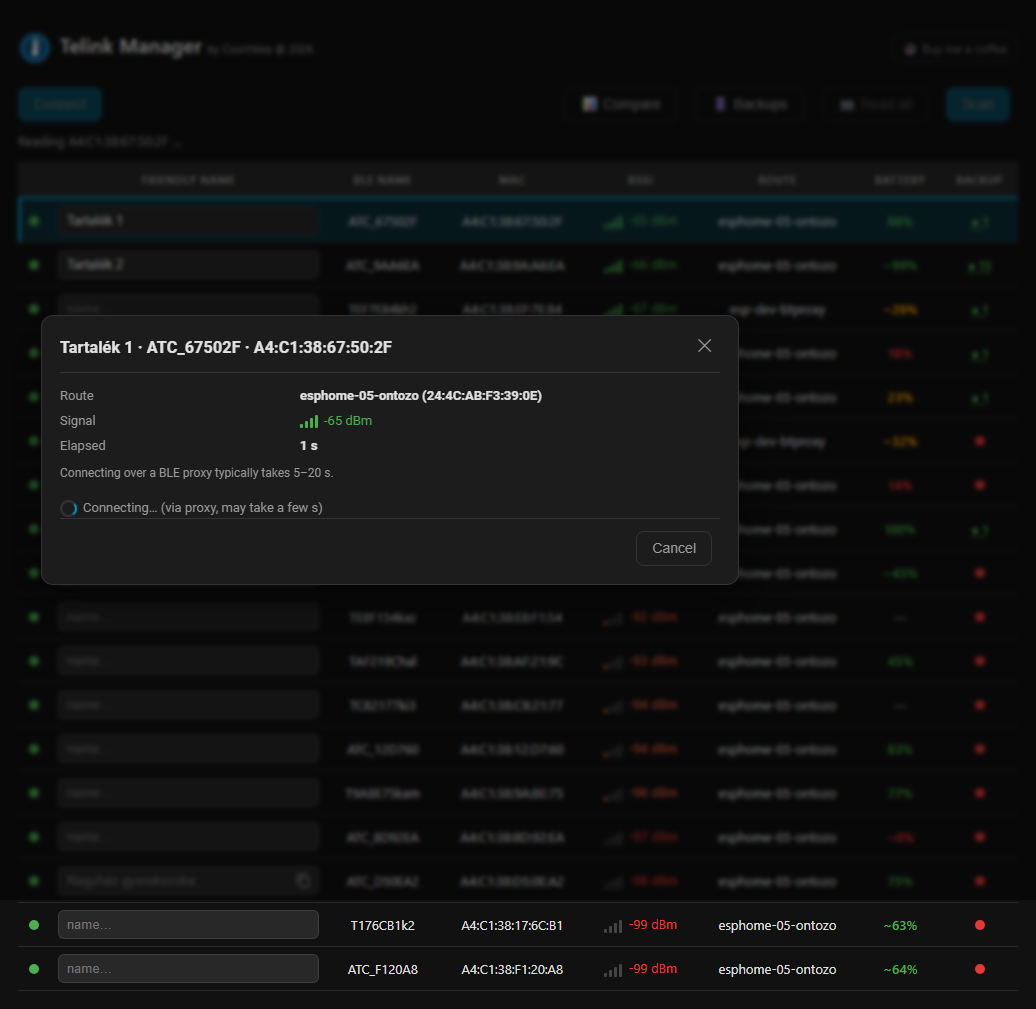This screenshot has width=1036, height=1009.
Task: Click the Route label in the dialog
Action: [x=77, y=395]
